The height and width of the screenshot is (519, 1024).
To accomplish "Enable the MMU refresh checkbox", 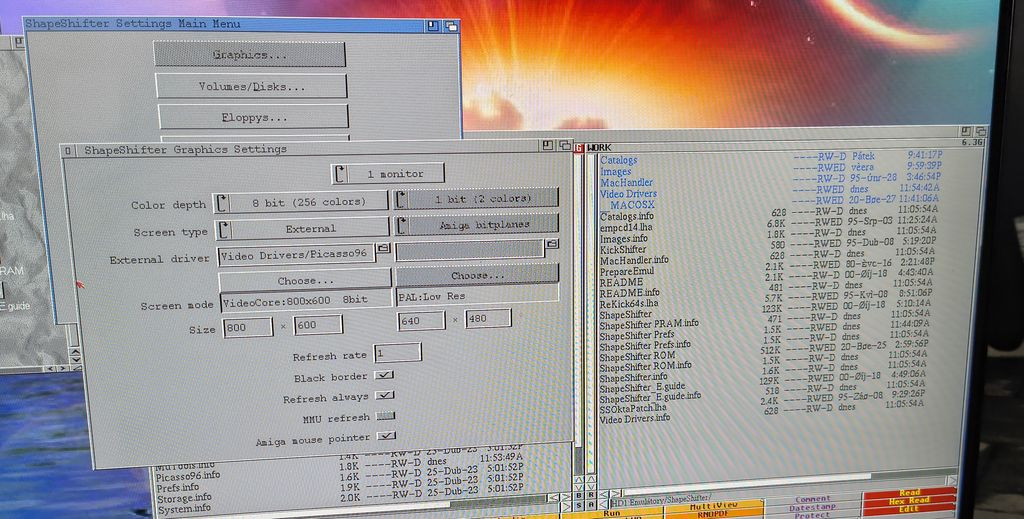I will click(384, 416).
